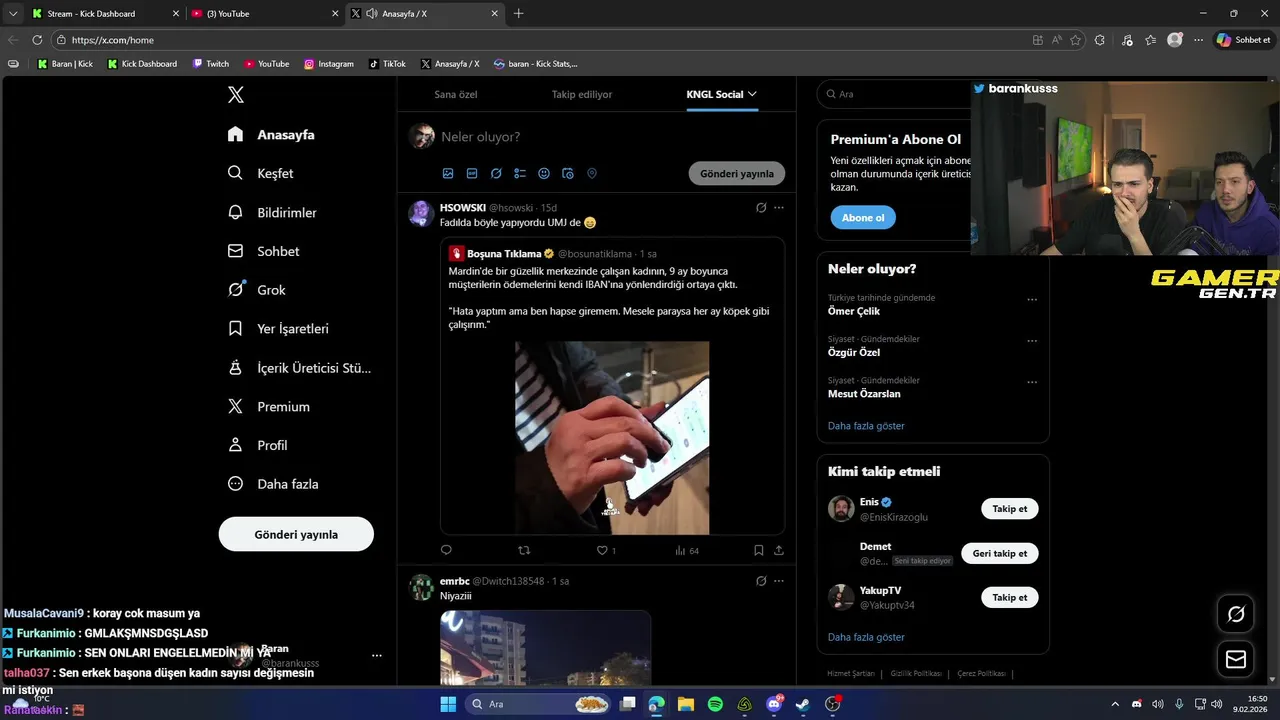Screen dimensions: 1280x720
Task: Follow YakupTV with Takip et
Action: tap(1010, 597)
